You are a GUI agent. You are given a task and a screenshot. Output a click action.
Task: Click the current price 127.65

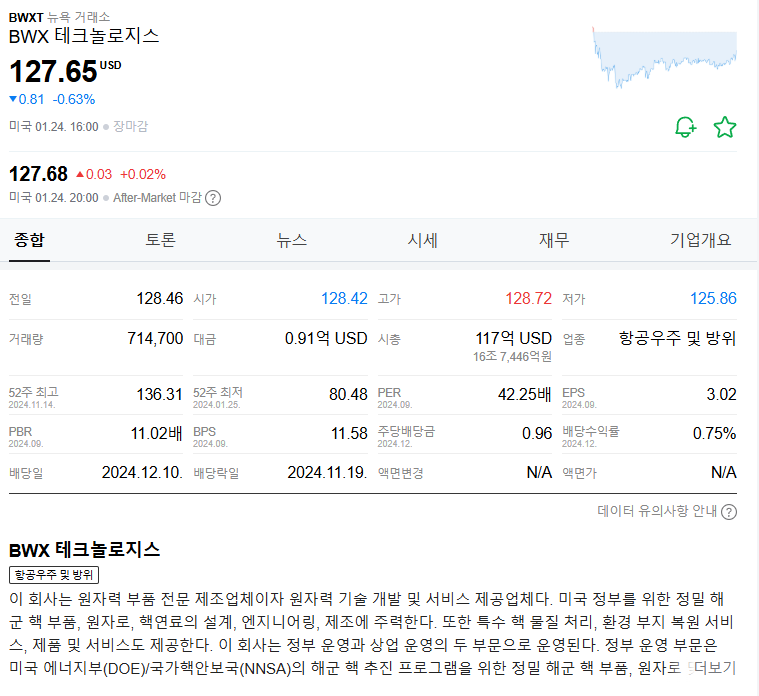pos(53,72)
